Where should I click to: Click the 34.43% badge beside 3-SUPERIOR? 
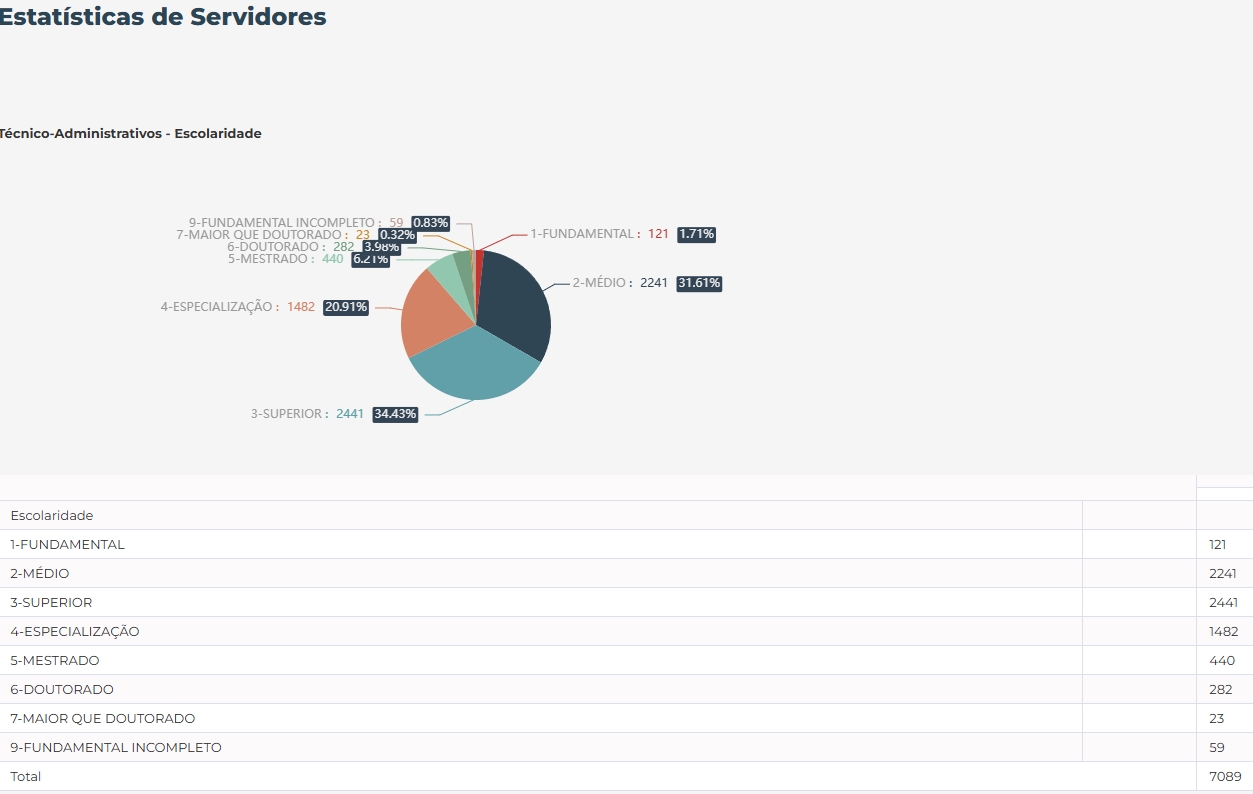coord(395,414)
